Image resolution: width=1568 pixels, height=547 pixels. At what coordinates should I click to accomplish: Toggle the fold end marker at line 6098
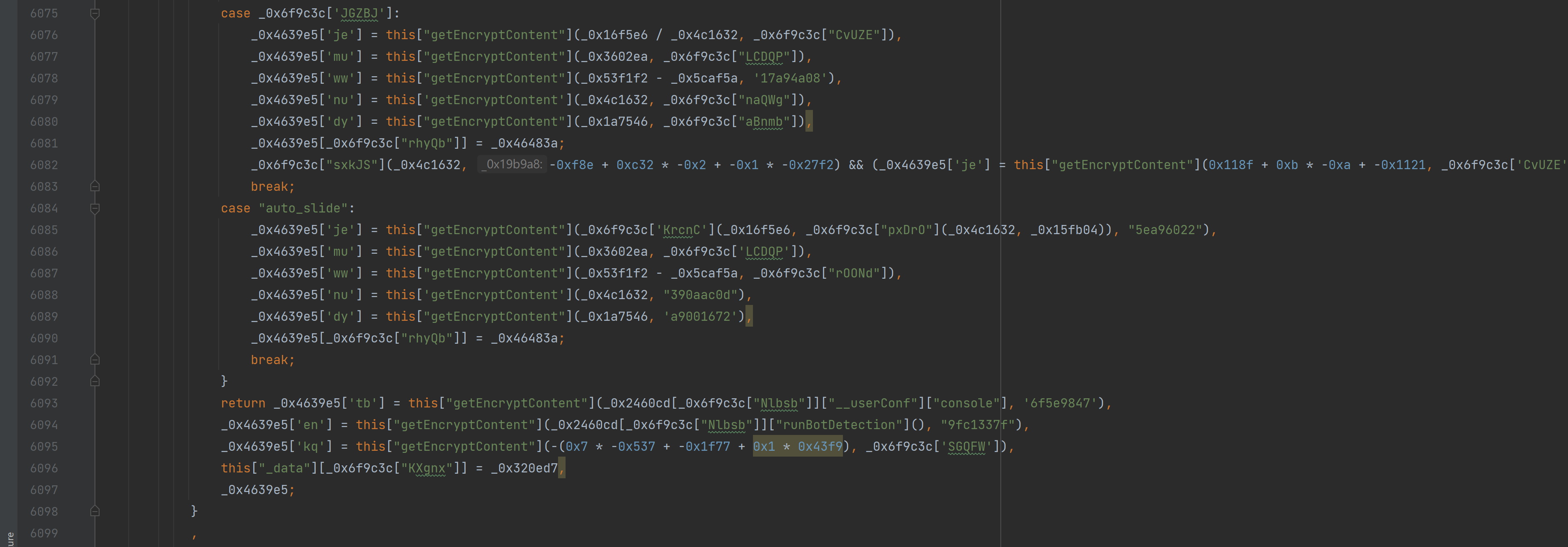click(95, 512)
